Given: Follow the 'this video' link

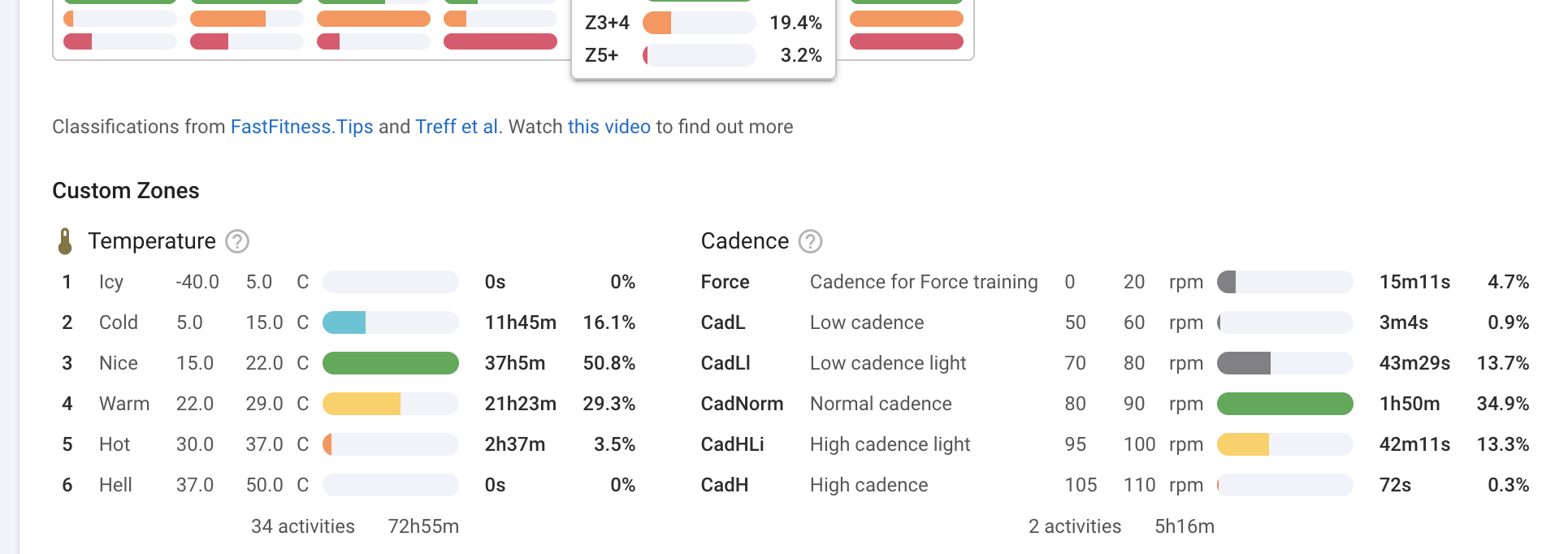Looking at the screenshot, I should [609, 127].
